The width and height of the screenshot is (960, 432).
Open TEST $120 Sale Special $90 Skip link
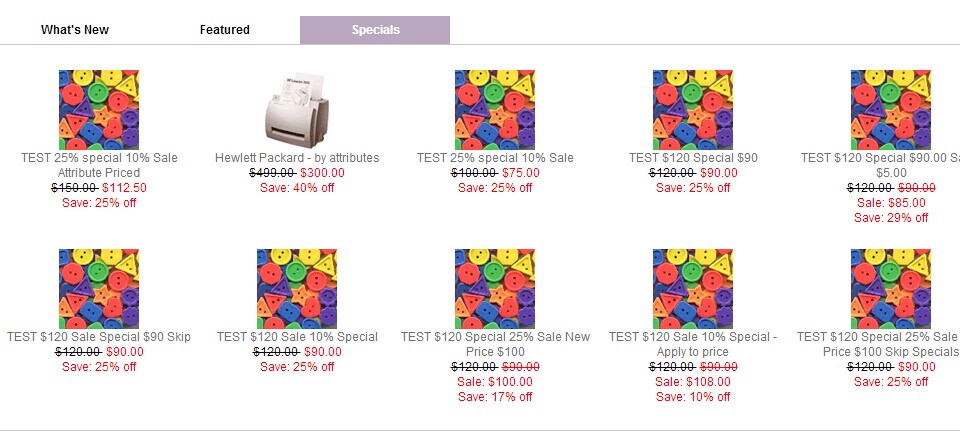pos(99,337)
